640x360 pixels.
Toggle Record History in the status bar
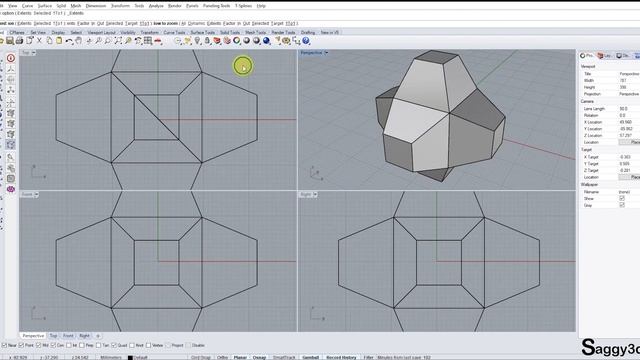click(341, 357)
